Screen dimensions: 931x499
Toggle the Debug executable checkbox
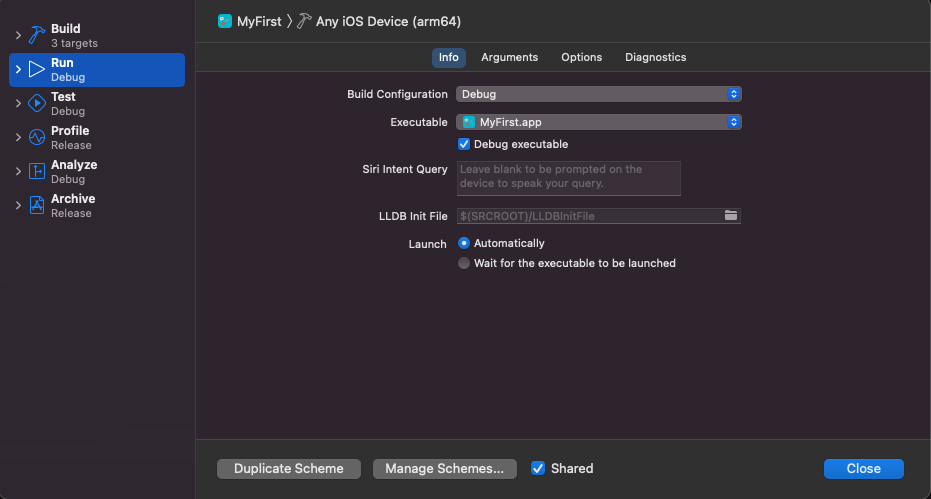tap(464, 144)
